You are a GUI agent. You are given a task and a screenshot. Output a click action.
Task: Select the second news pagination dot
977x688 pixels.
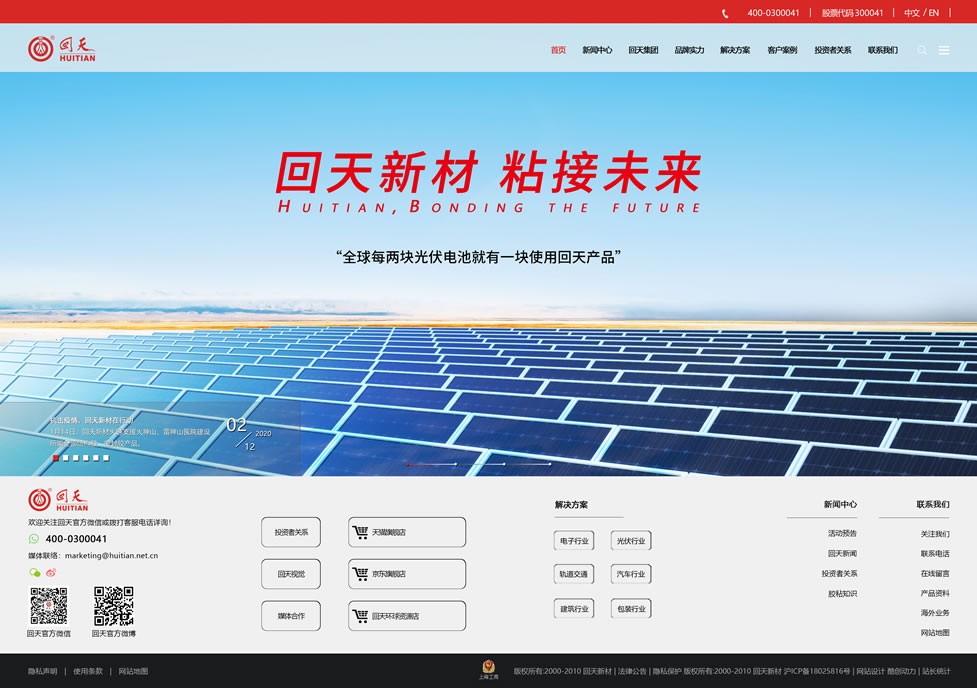pyautogui.click(x=66, y=458)
